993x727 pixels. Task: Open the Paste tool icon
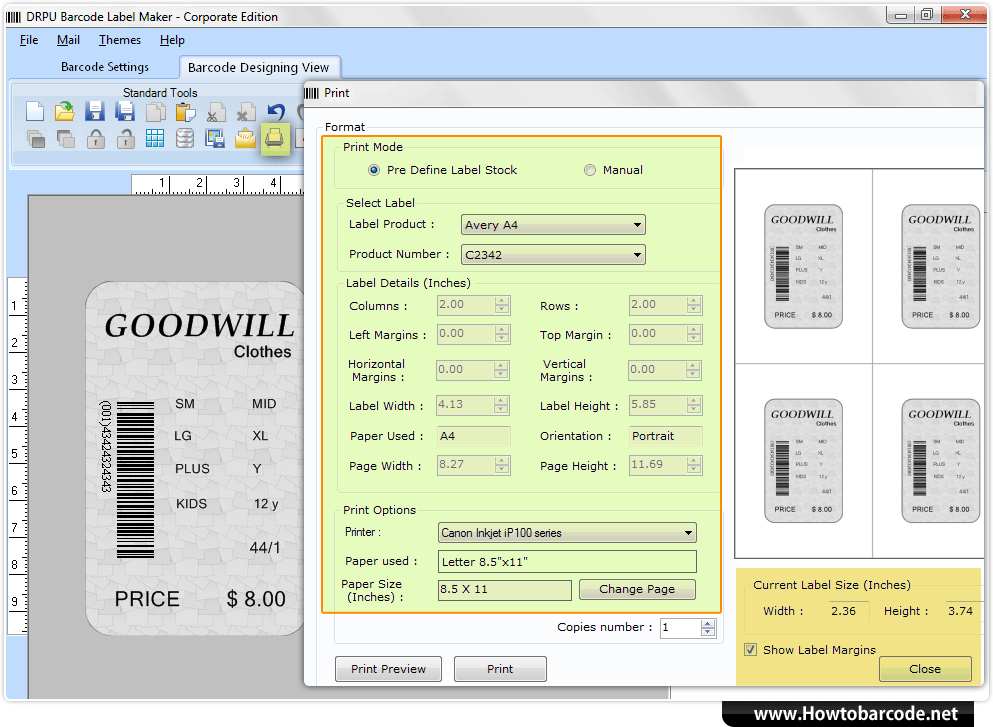point(184,112)
